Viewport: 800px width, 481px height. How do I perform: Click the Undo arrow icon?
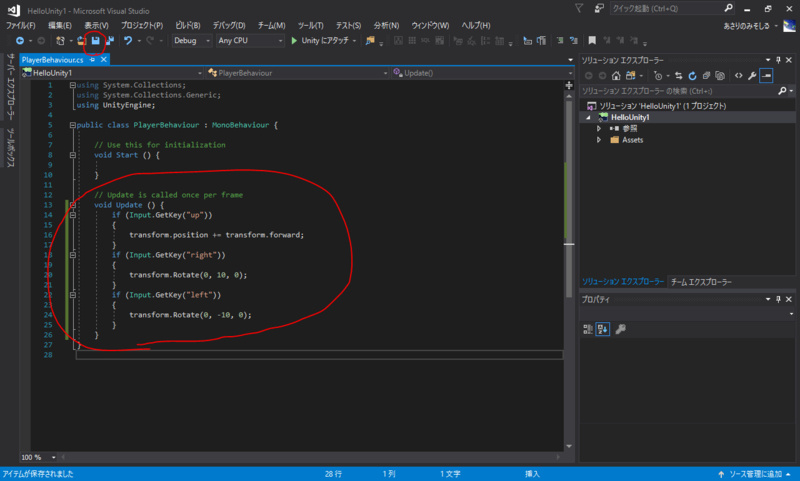point(128,41)
